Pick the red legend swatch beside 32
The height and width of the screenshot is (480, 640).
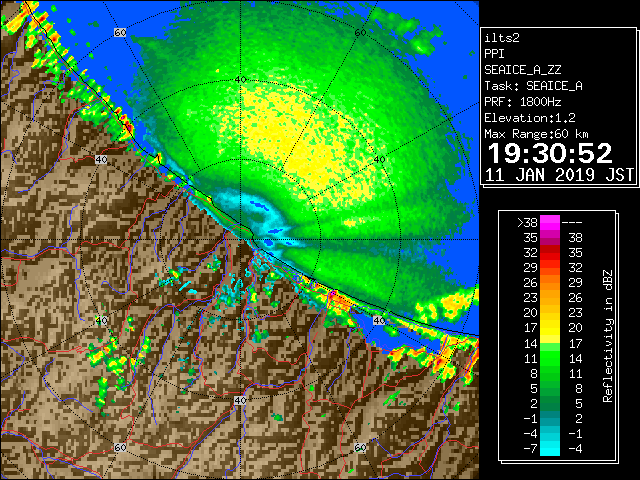pos(550,253)
